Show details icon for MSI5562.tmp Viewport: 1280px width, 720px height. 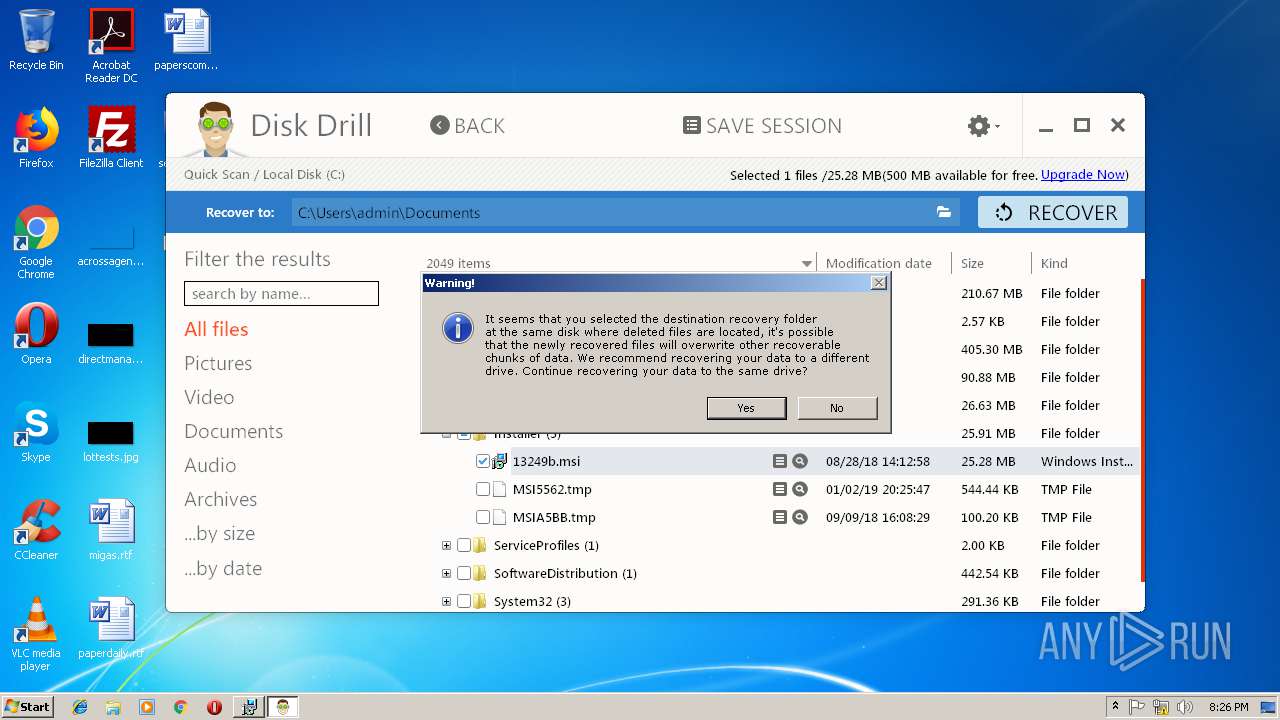pyautogui.click(x=780, y=489)
